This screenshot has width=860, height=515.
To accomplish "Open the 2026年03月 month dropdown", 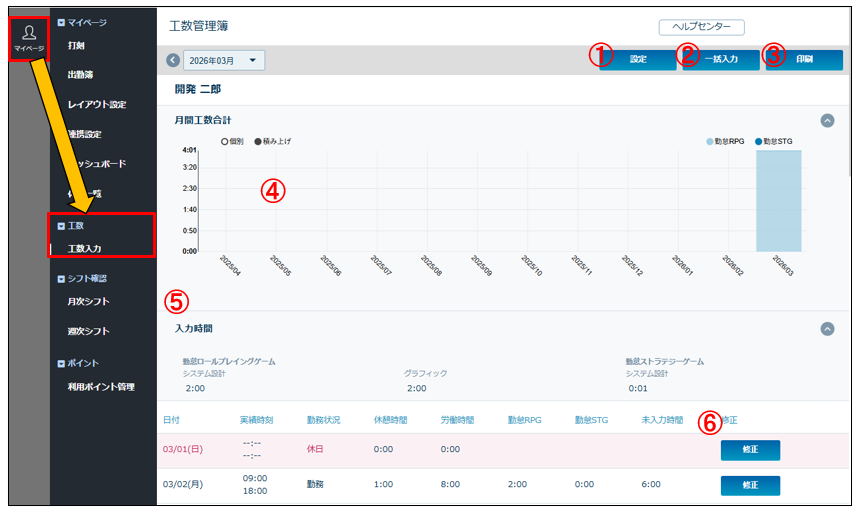I will (224, 60).
